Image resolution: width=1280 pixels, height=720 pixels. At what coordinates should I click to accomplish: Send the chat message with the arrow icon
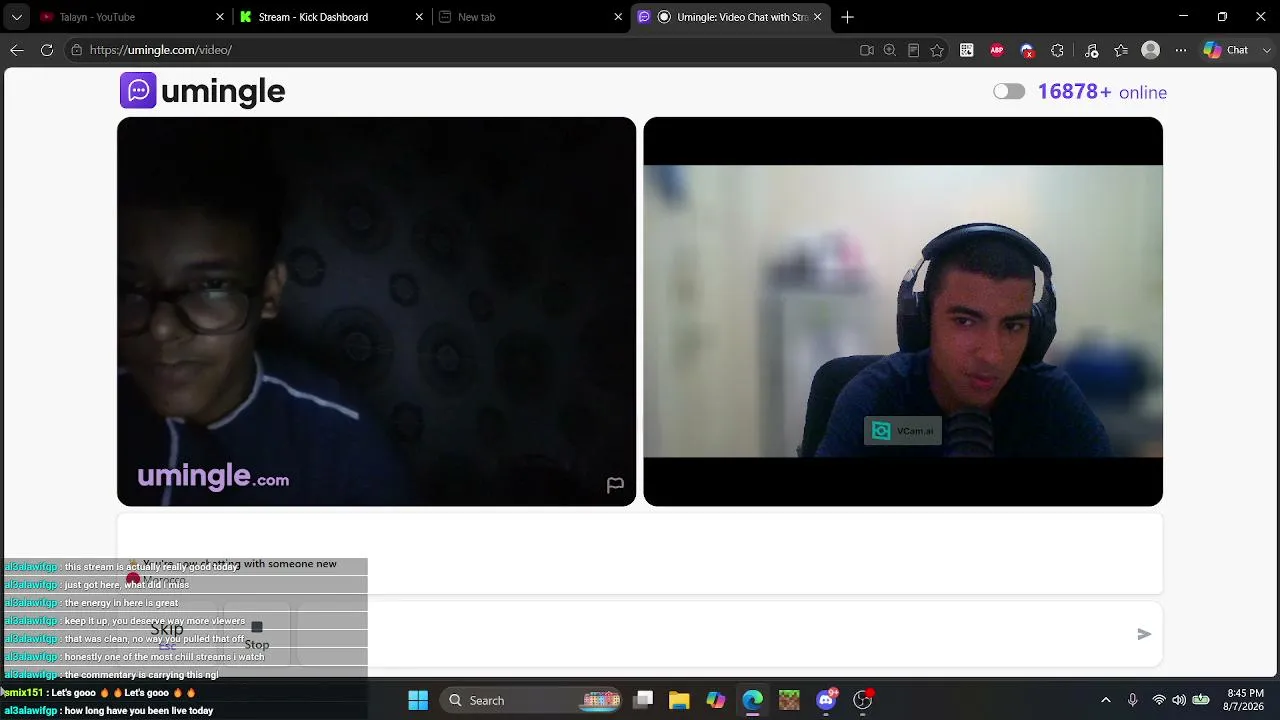point(1144,634)
